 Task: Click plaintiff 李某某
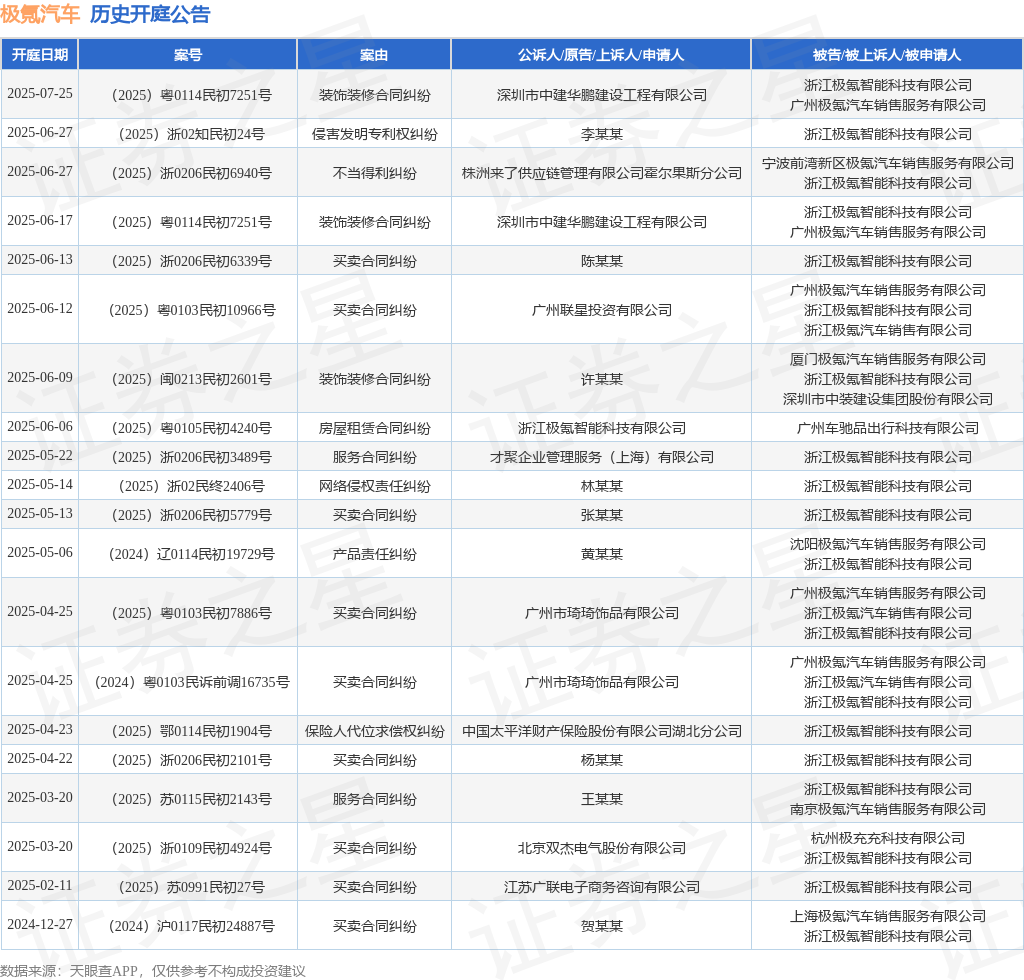pyautogui.click(x=601, y=134)
